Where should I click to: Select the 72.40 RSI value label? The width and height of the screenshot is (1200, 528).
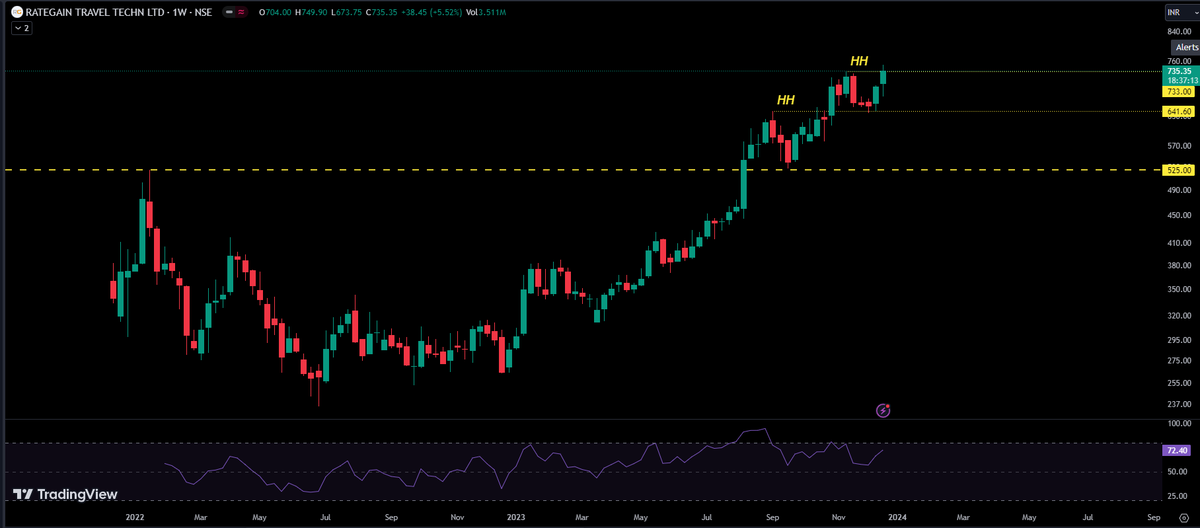coord(1175,451)
